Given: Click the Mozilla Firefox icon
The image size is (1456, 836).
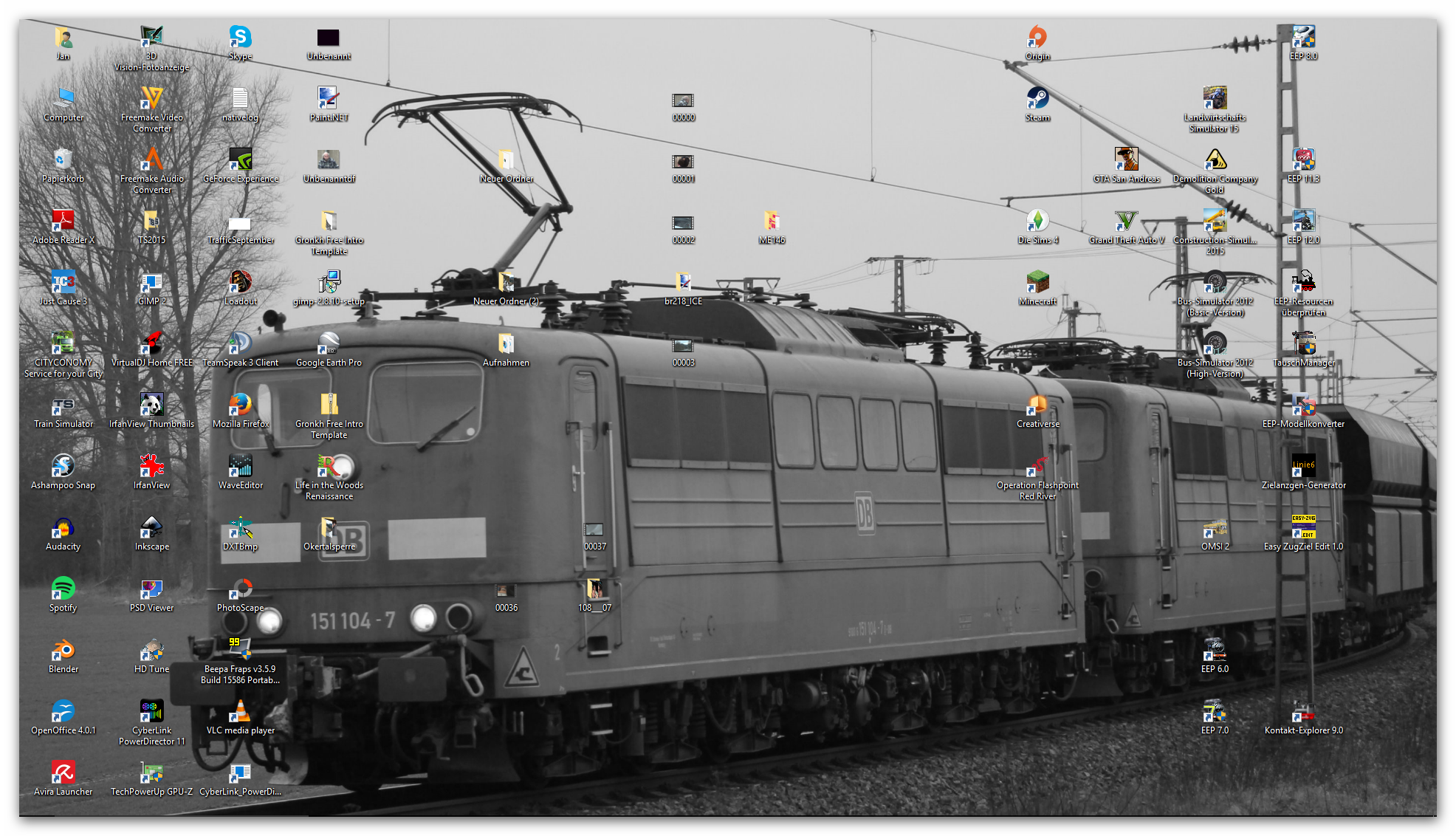Looking at the screenshot, I should 240,405.
